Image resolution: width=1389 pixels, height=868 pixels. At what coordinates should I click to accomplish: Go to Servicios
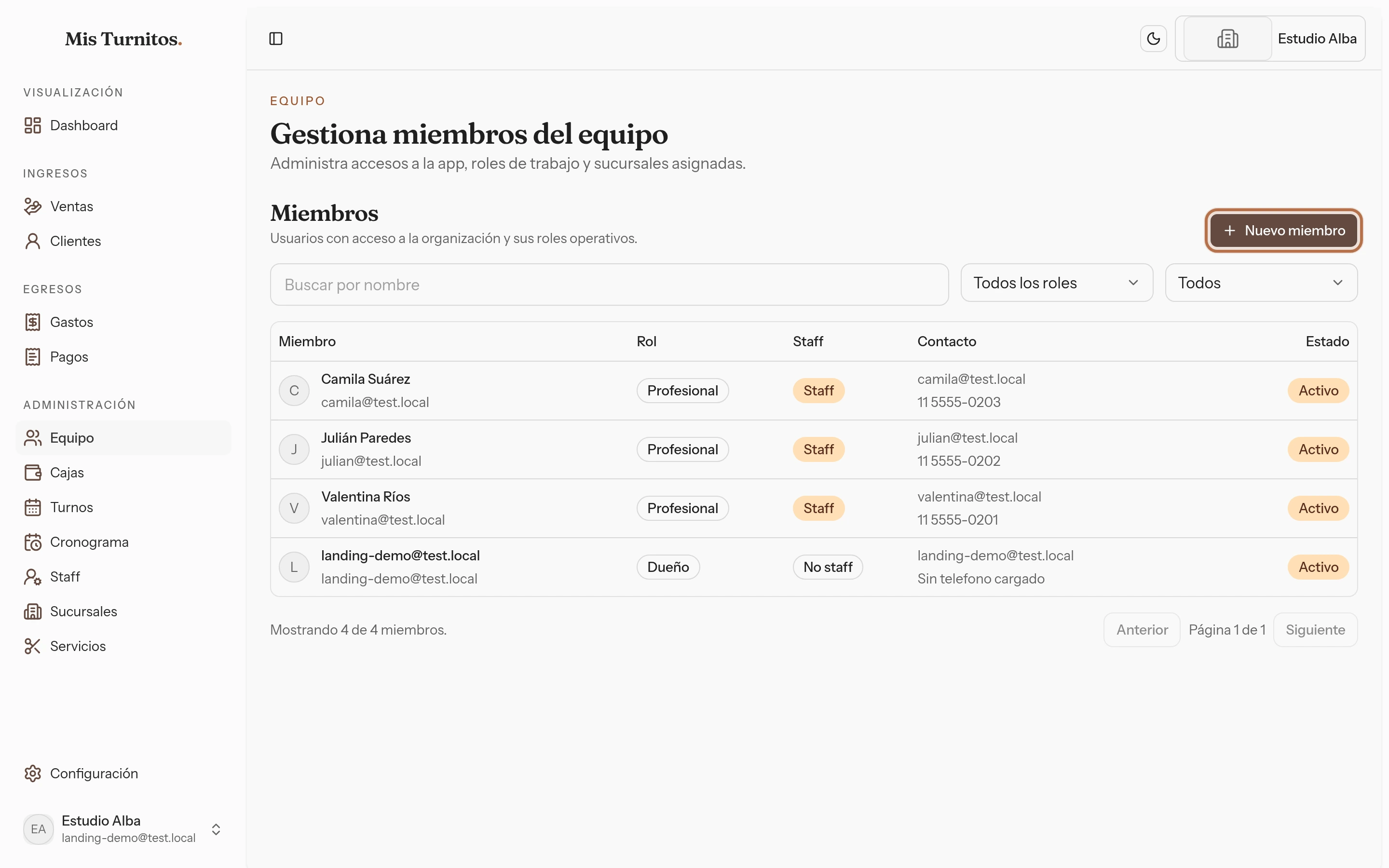click(123, 646)
